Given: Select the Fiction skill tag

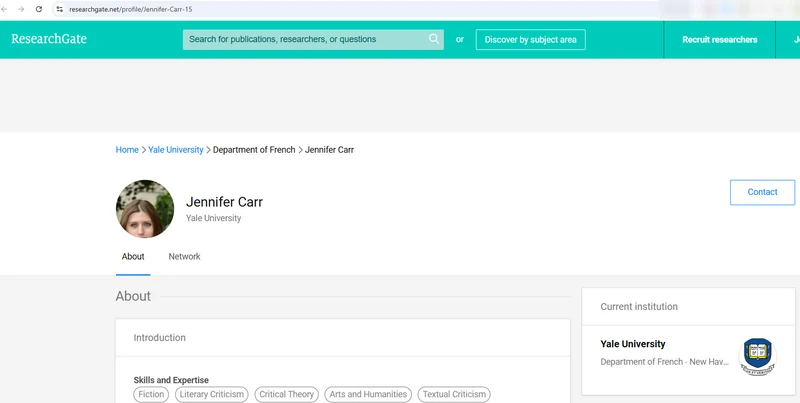Looking at the screenshot, I should tap(151, 394).
